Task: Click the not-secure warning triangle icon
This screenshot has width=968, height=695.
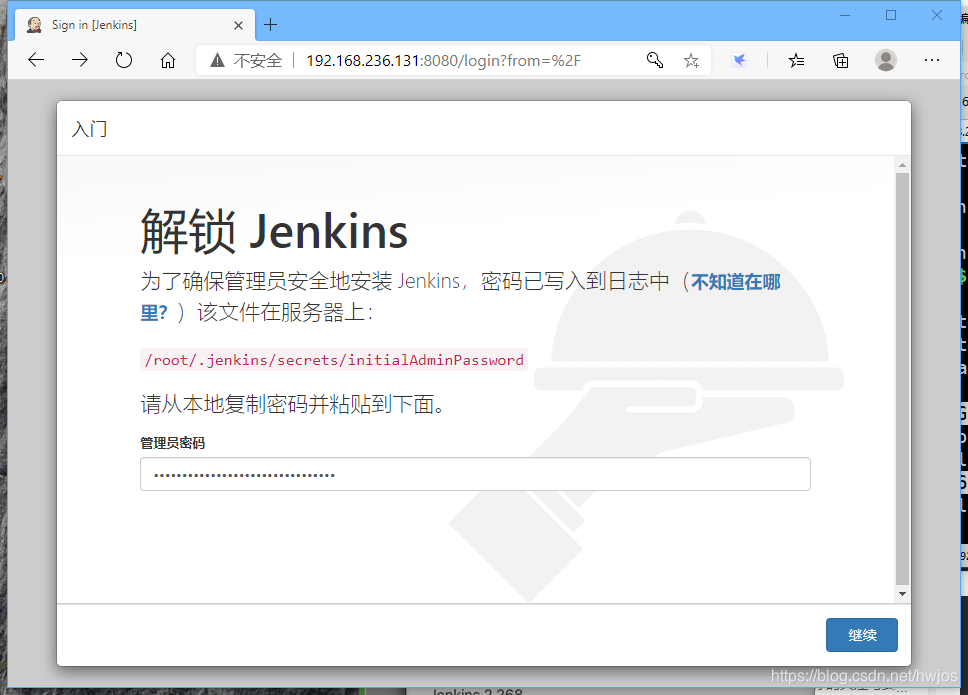Action: point(217,60)
